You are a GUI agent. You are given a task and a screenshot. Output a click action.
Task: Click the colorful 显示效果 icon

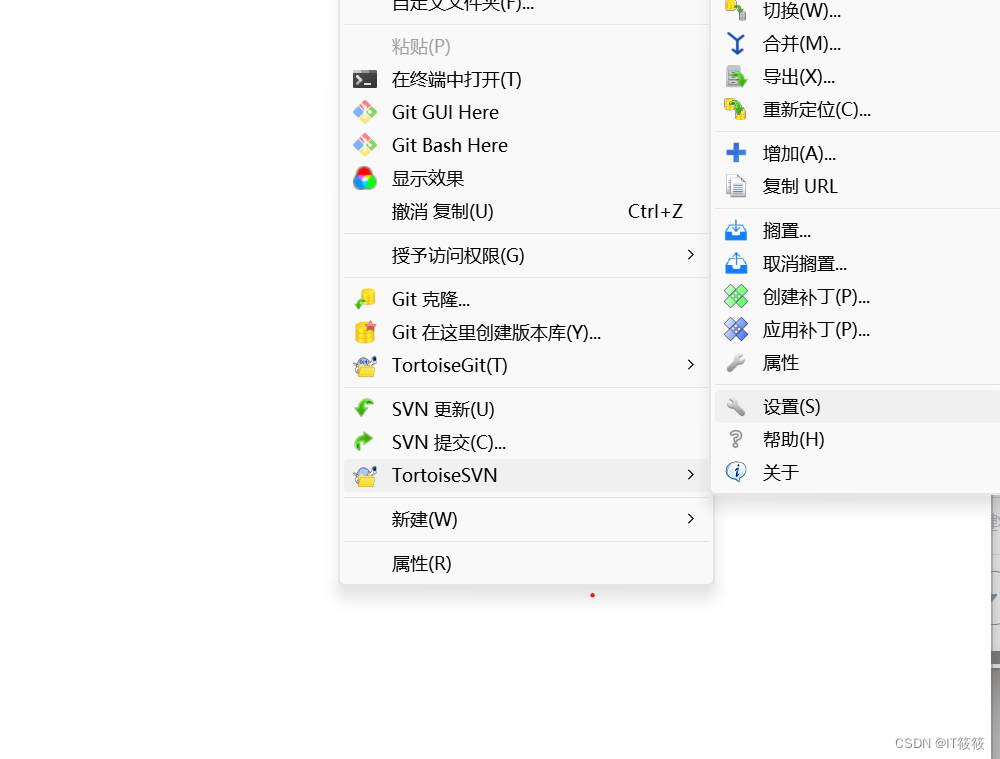pos(365,179)
